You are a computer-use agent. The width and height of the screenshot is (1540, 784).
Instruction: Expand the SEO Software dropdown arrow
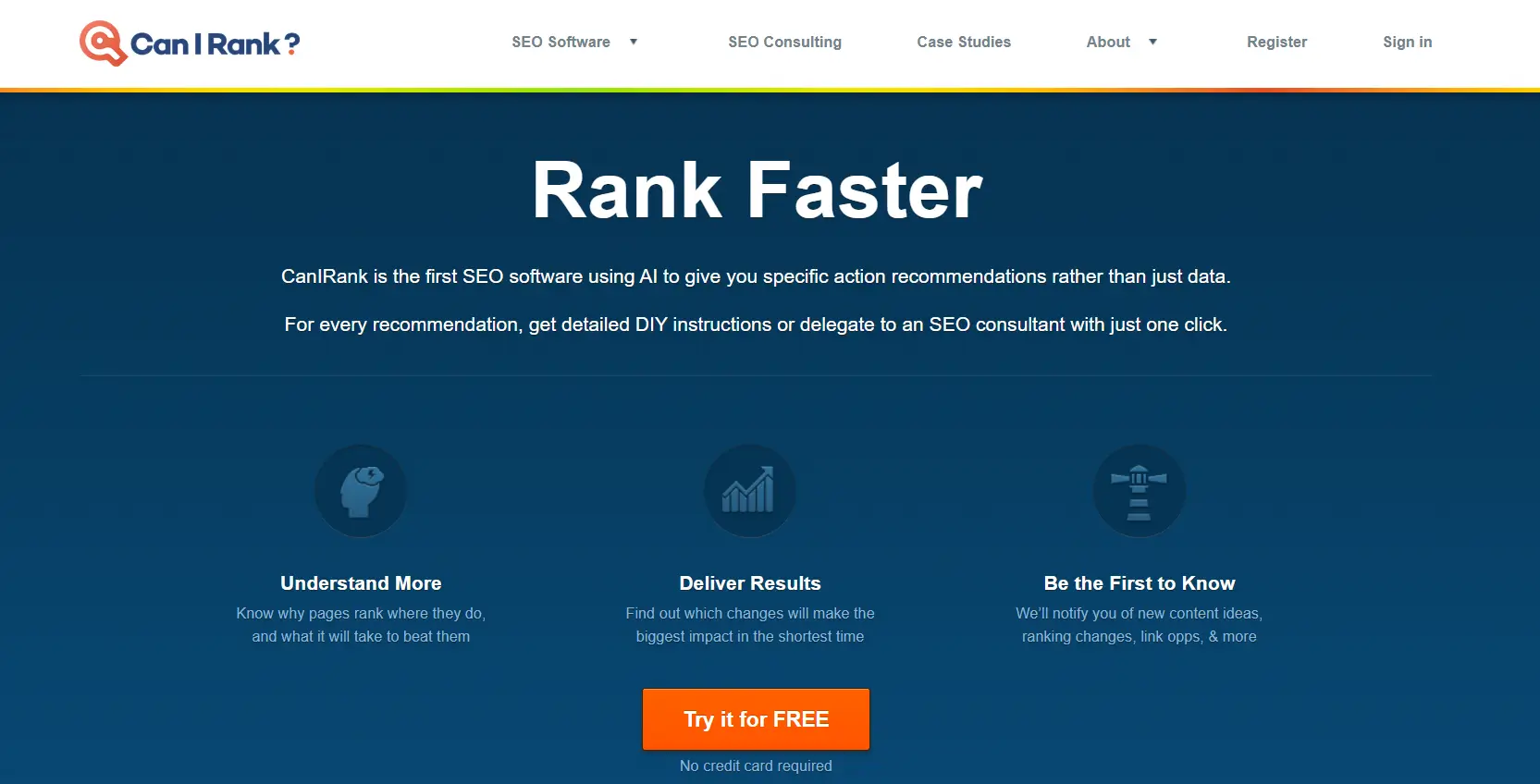[x=634, y=42]
